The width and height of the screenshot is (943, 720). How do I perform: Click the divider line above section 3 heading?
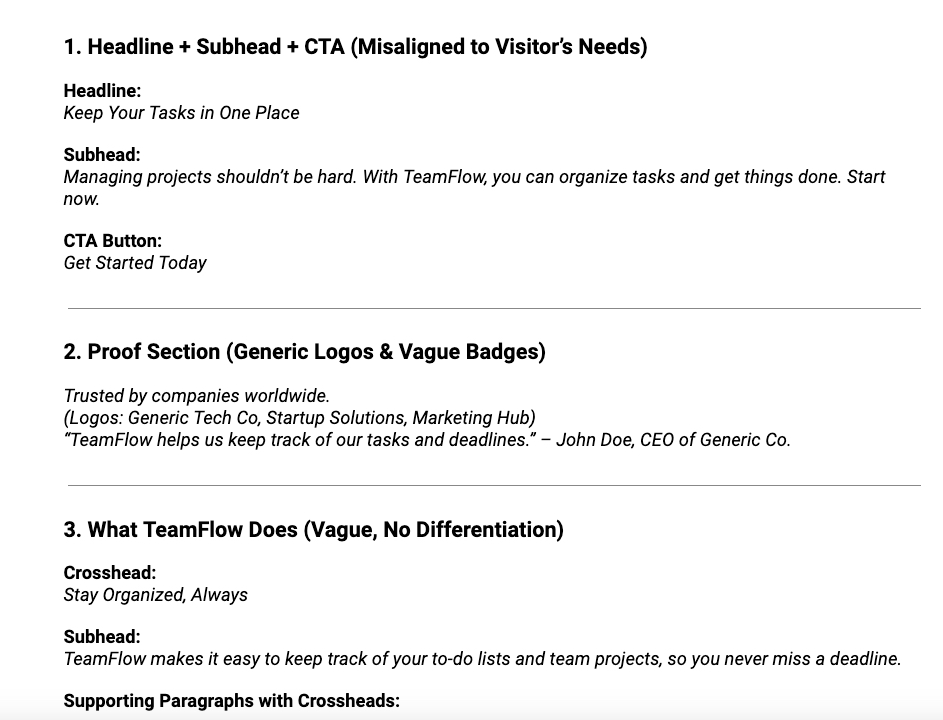pos(494,486)
